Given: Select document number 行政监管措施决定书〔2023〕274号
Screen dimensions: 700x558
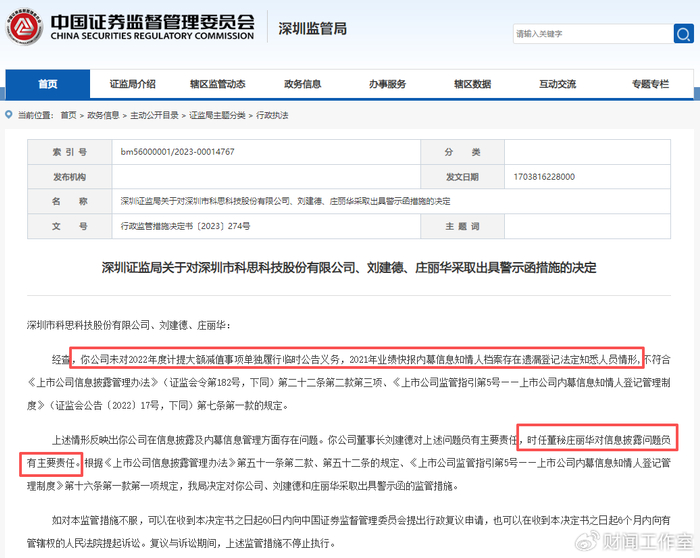Looking at the screenshot, I should pyautogui.click(x=185, y=226).
